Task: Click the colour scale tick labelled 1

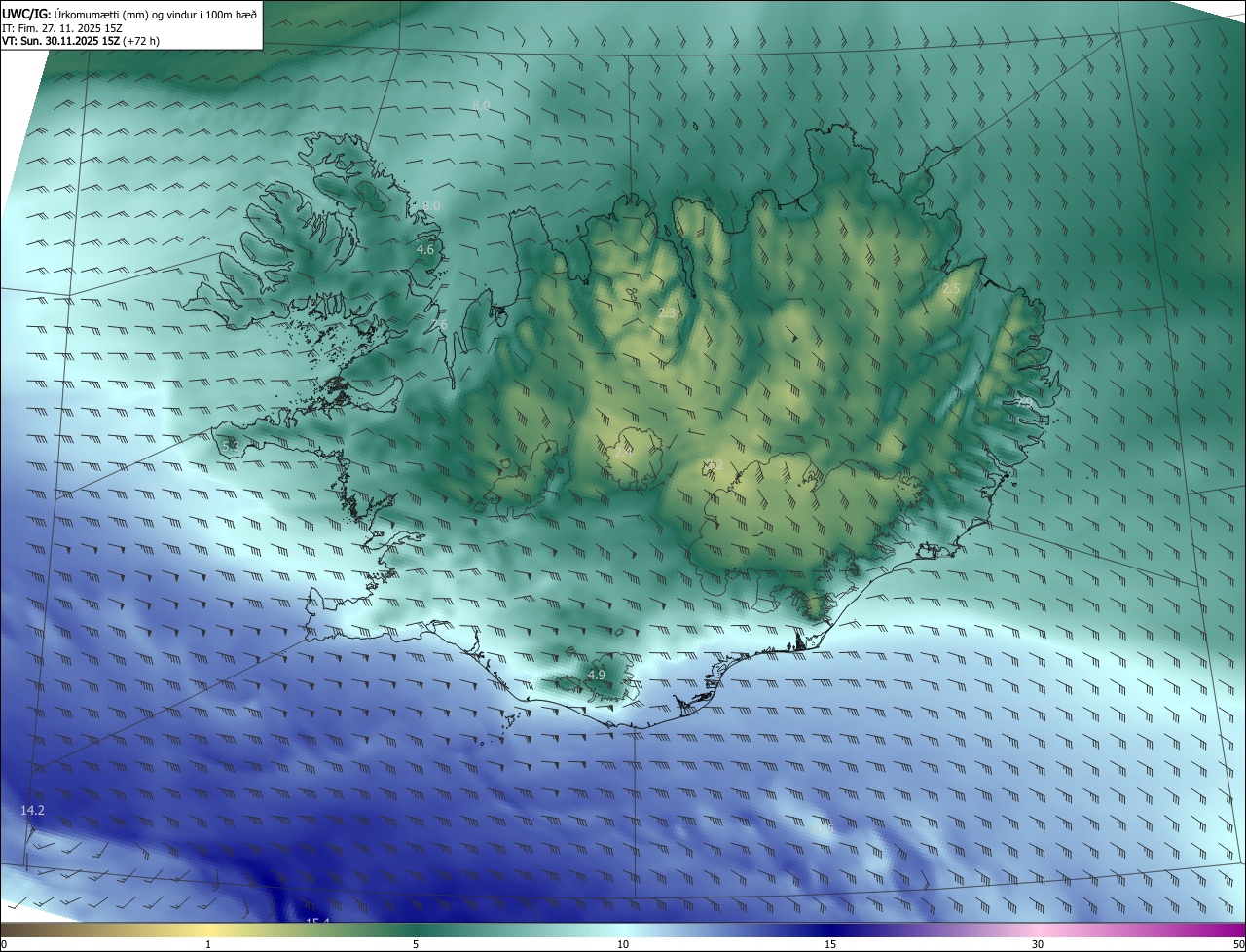Action: 208,944
